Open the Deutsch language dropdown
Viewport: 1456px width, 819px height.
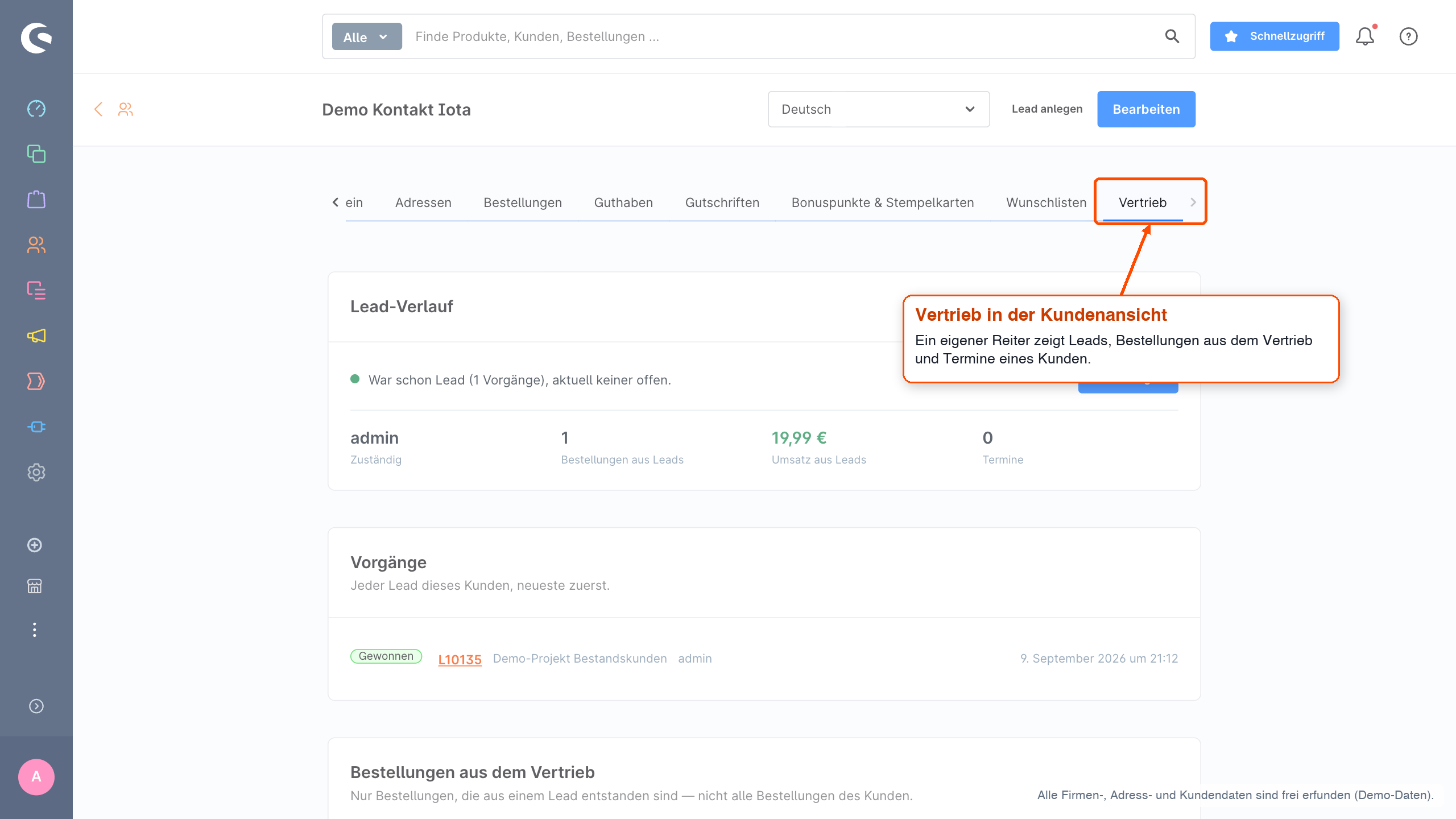coord(879,109)
